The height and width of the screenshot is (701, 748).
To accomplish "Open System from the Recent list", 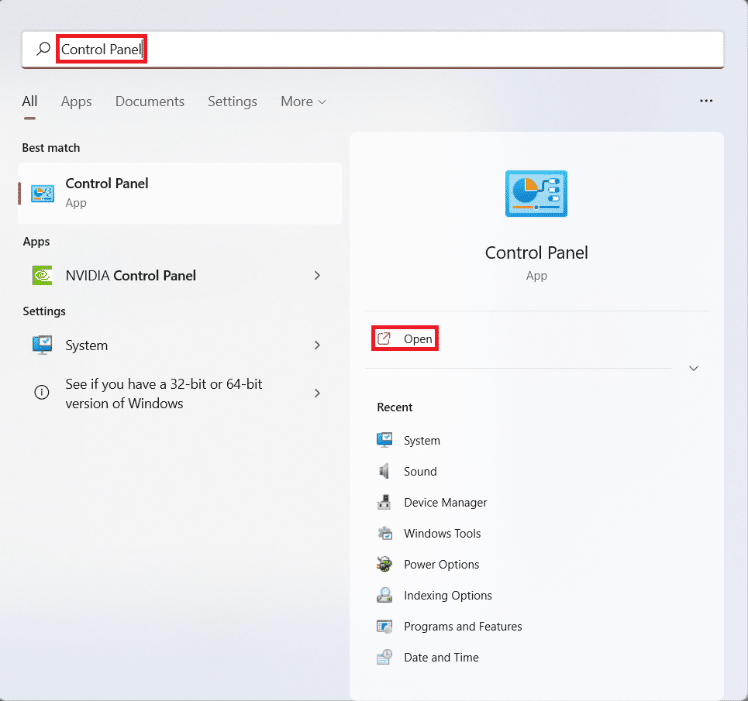I will 422,440.
